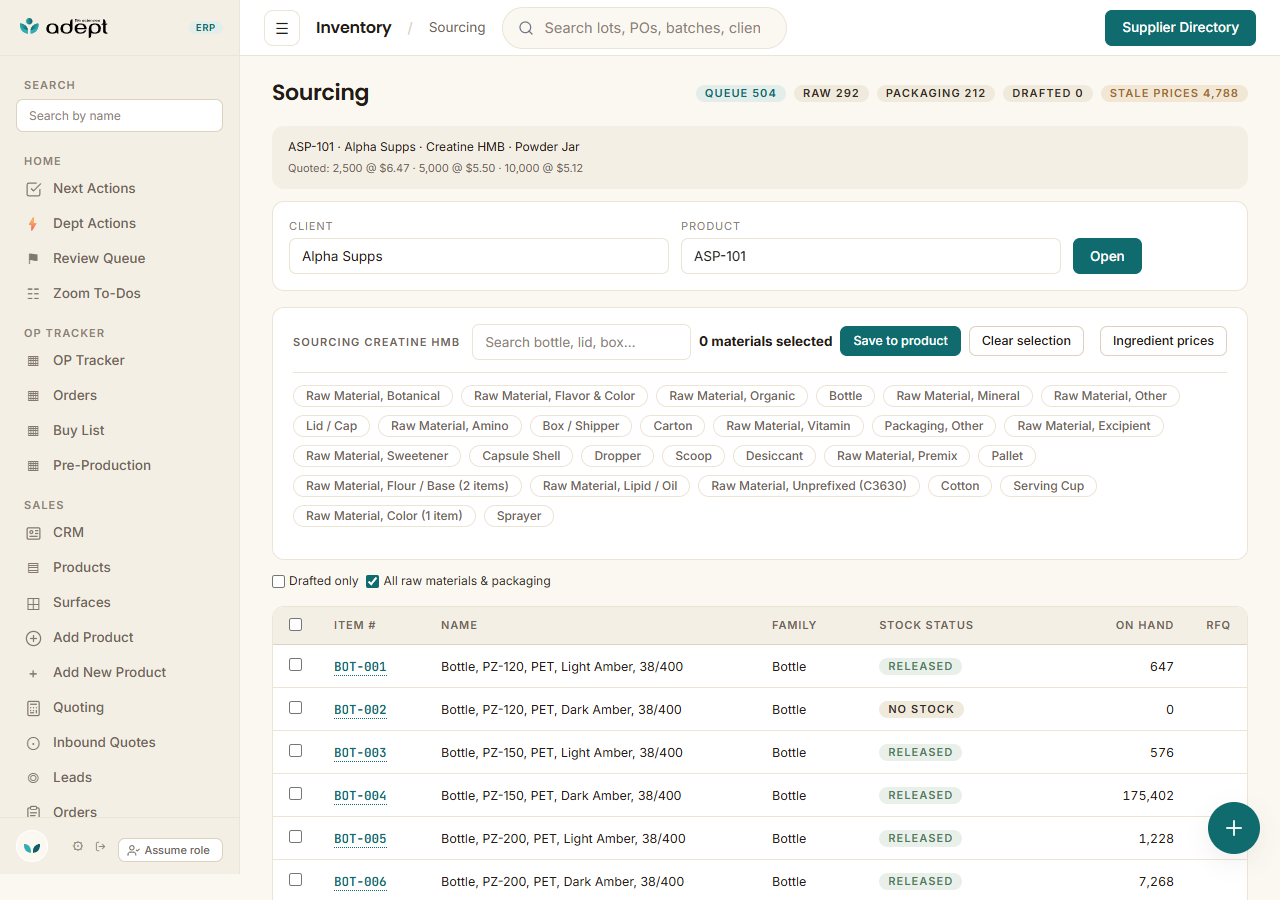Click the Review Queue flag icon
Image resolution: width=1280 pixels, height=900 pixels.
33,259
